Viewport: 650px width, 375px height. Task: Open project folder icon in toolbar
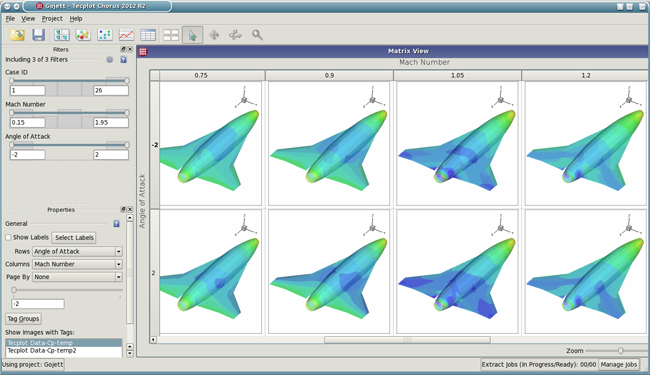point(17,35)
